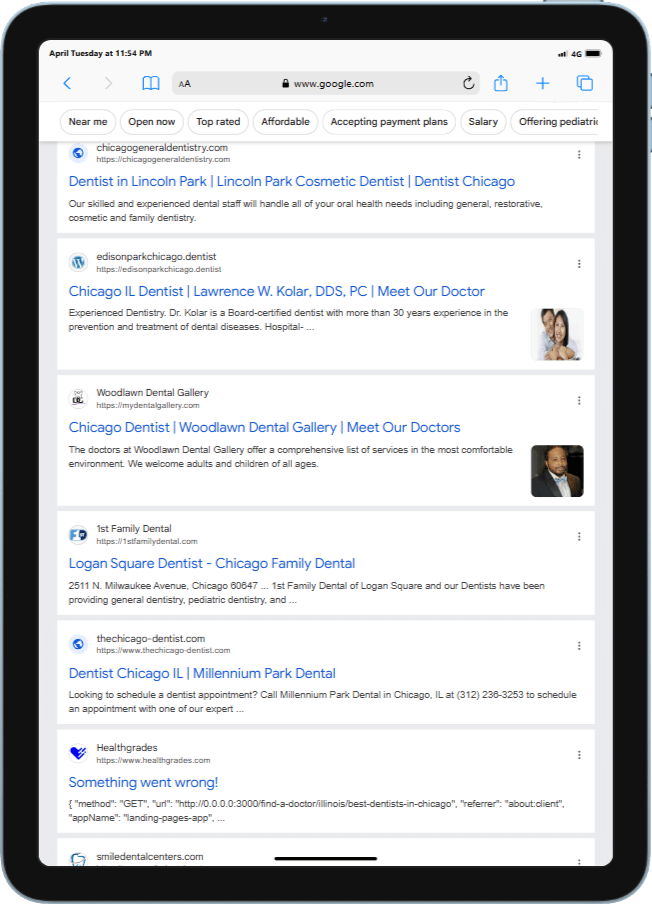Click the https://www.healthgrades.com URL text
The width and height of the screenshot is (652, 904).
(153, 760)
